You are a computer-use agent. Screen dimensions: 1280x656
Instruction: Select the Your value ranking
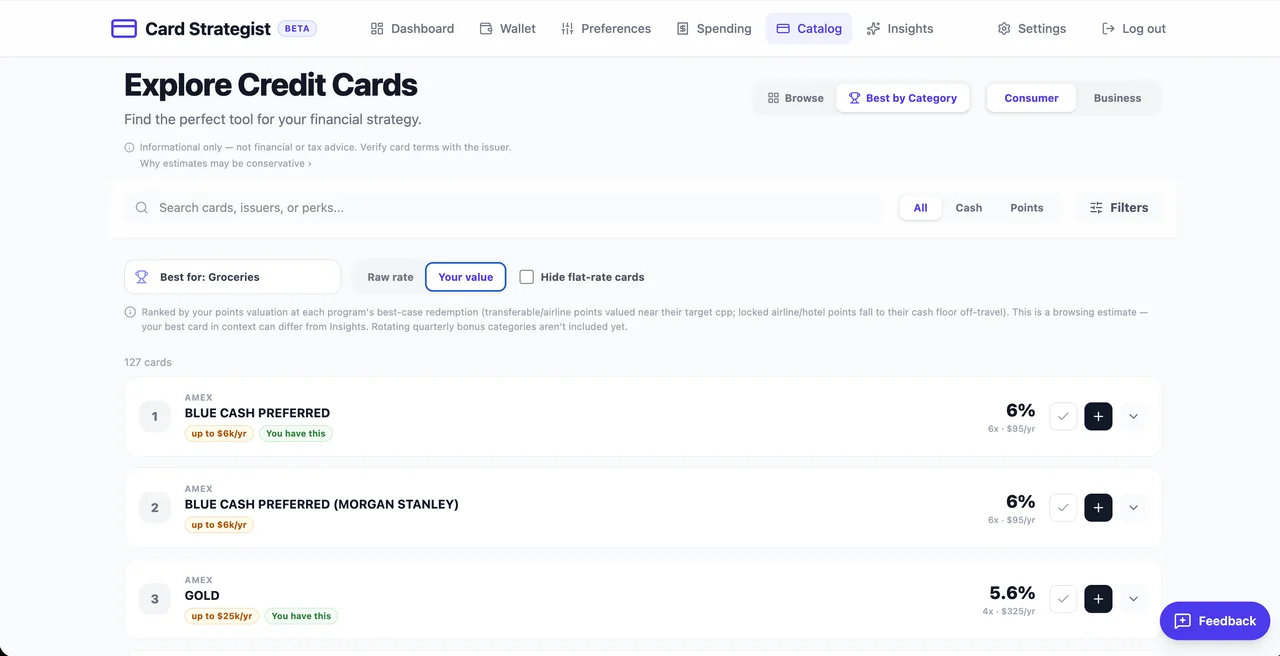[x=466, y=277]
